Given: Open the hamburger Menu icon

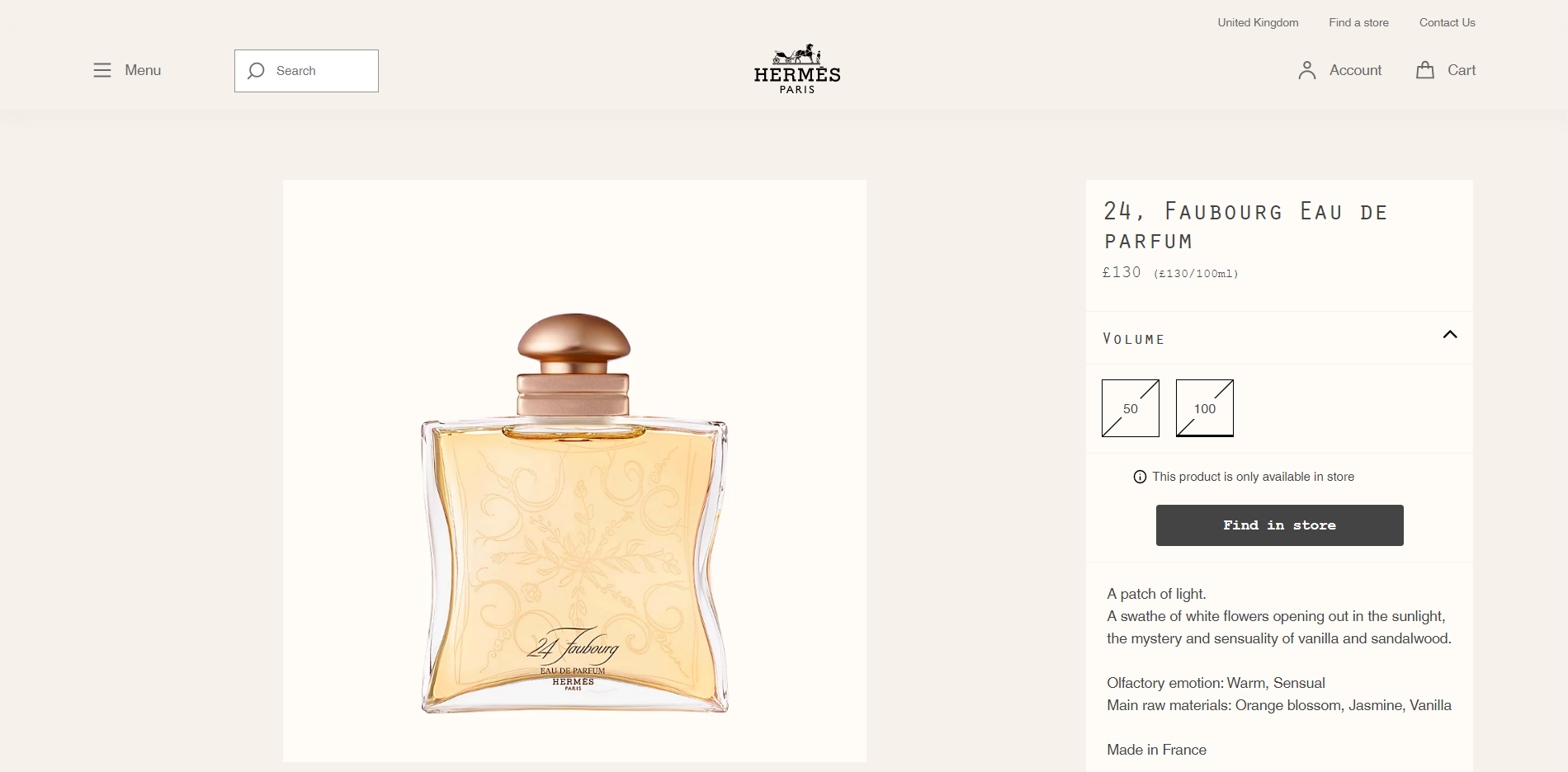Looking at the screenshot, I should click(x=102, y=70).
